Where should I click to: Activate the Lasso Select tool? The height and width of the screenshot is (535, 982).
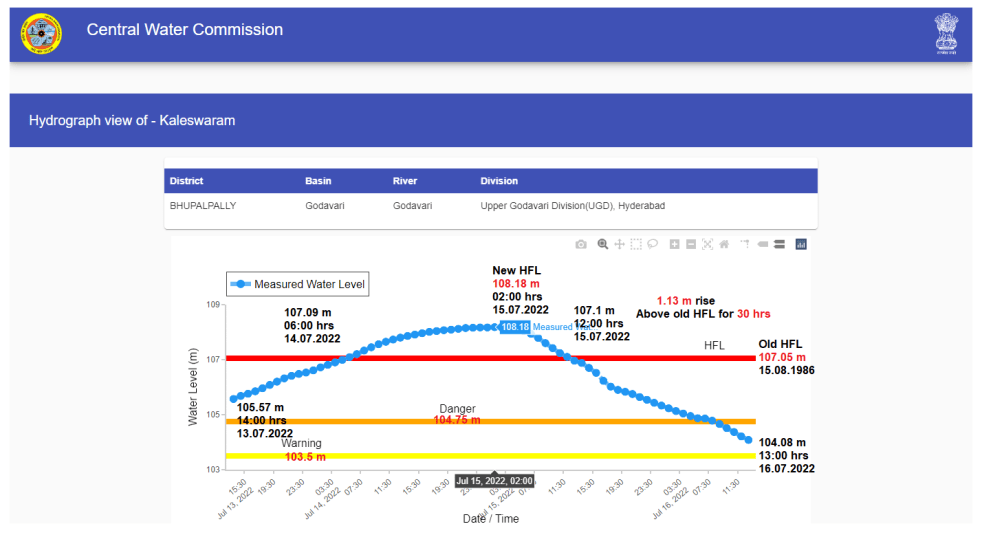coord(652,244)
